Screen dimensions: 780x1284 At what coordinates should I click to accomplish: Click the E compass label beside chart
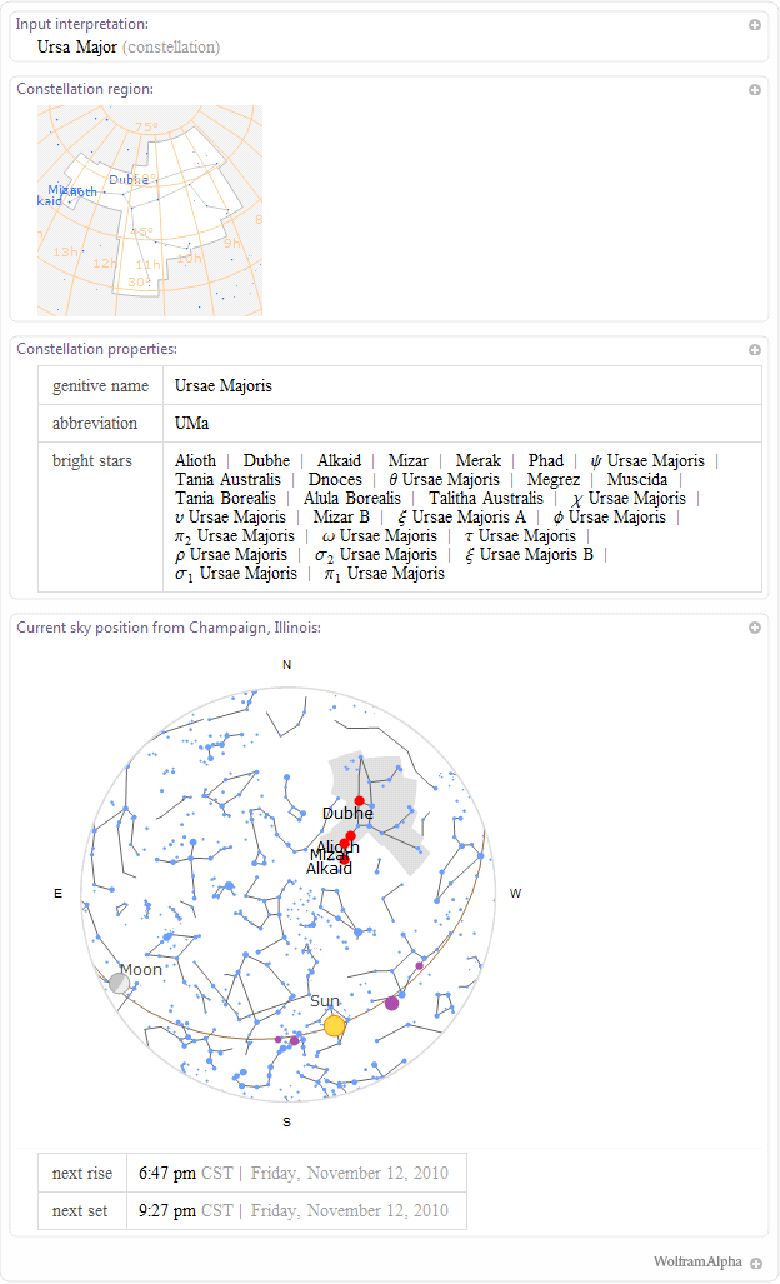(58, 894)
